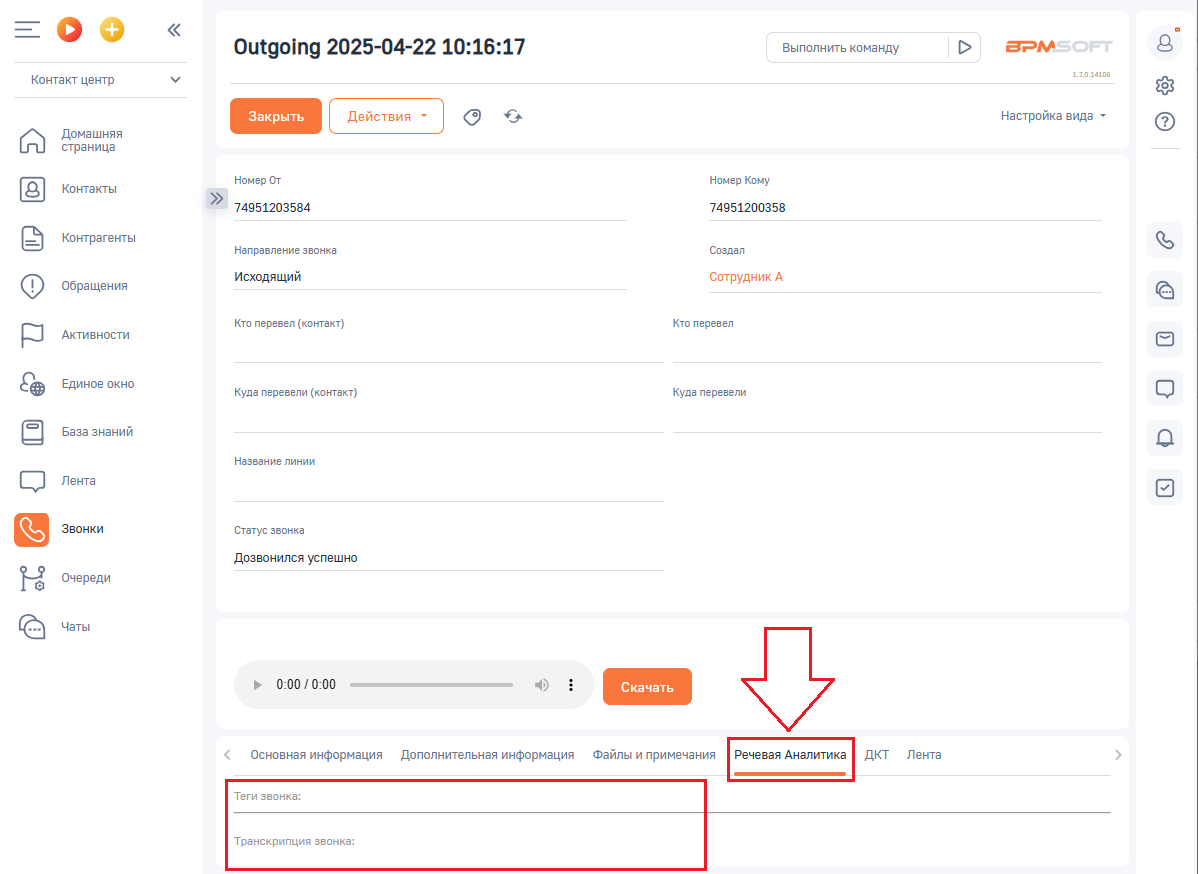Image resolution: width=1198 pixels, height=874 pixels.
Task: Click the Скачать button
Action: pos(647,687)
